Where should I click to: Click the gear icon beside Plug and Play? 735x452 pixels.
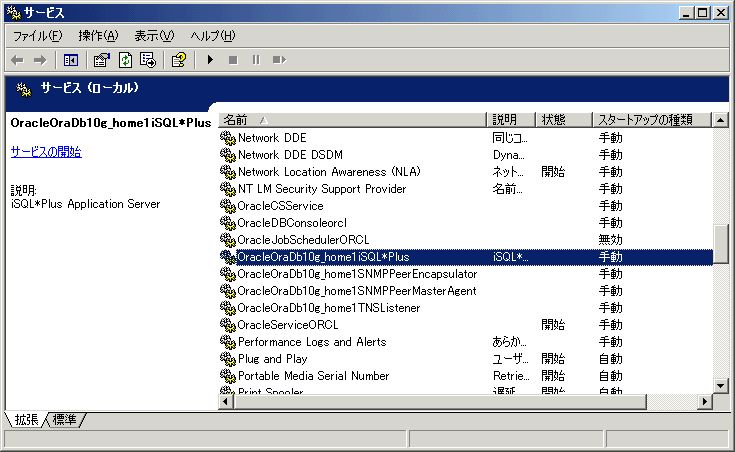(227, 359)
